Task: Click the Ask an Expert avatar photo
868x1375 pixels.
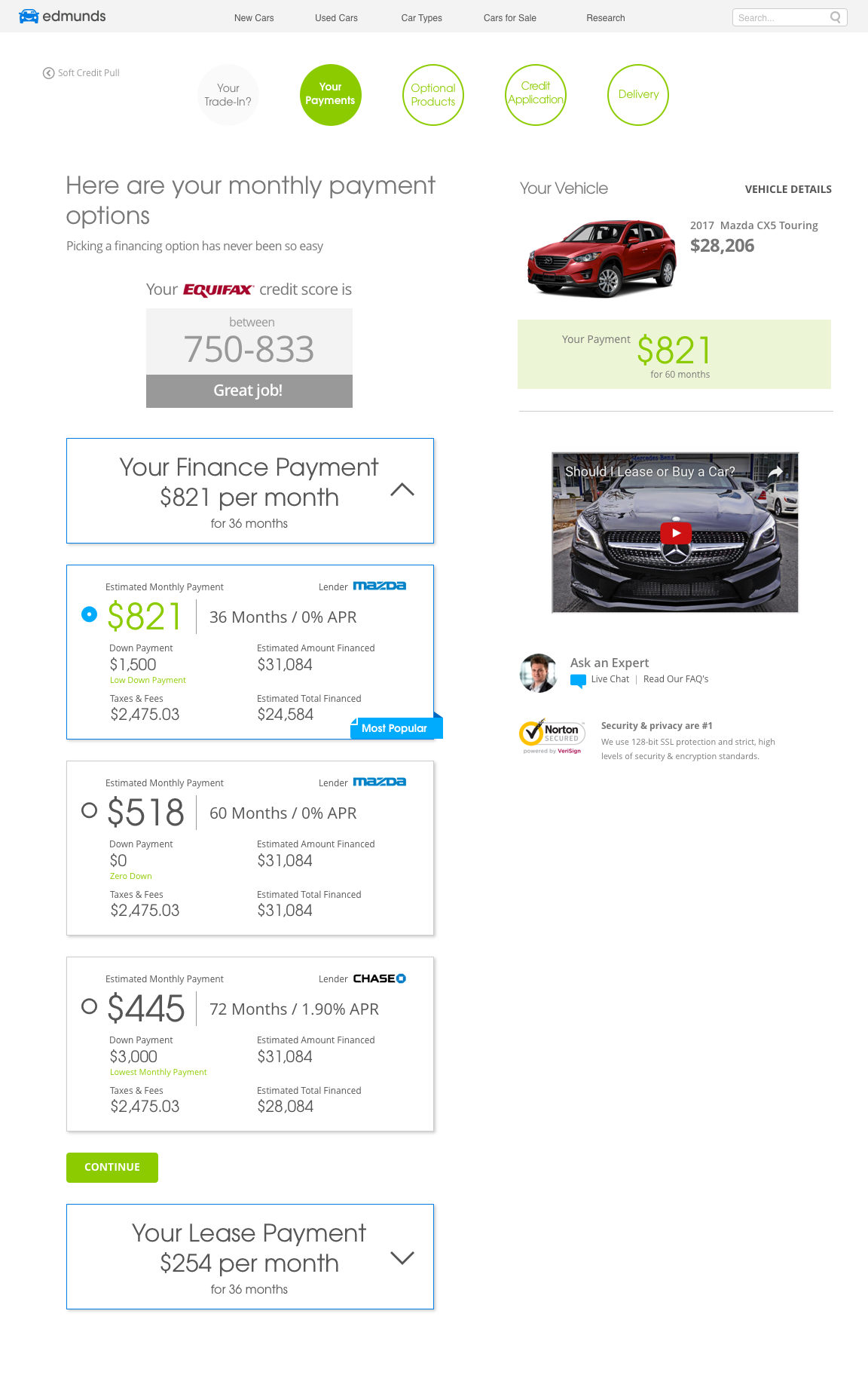Action: click(x=539, y=672)
